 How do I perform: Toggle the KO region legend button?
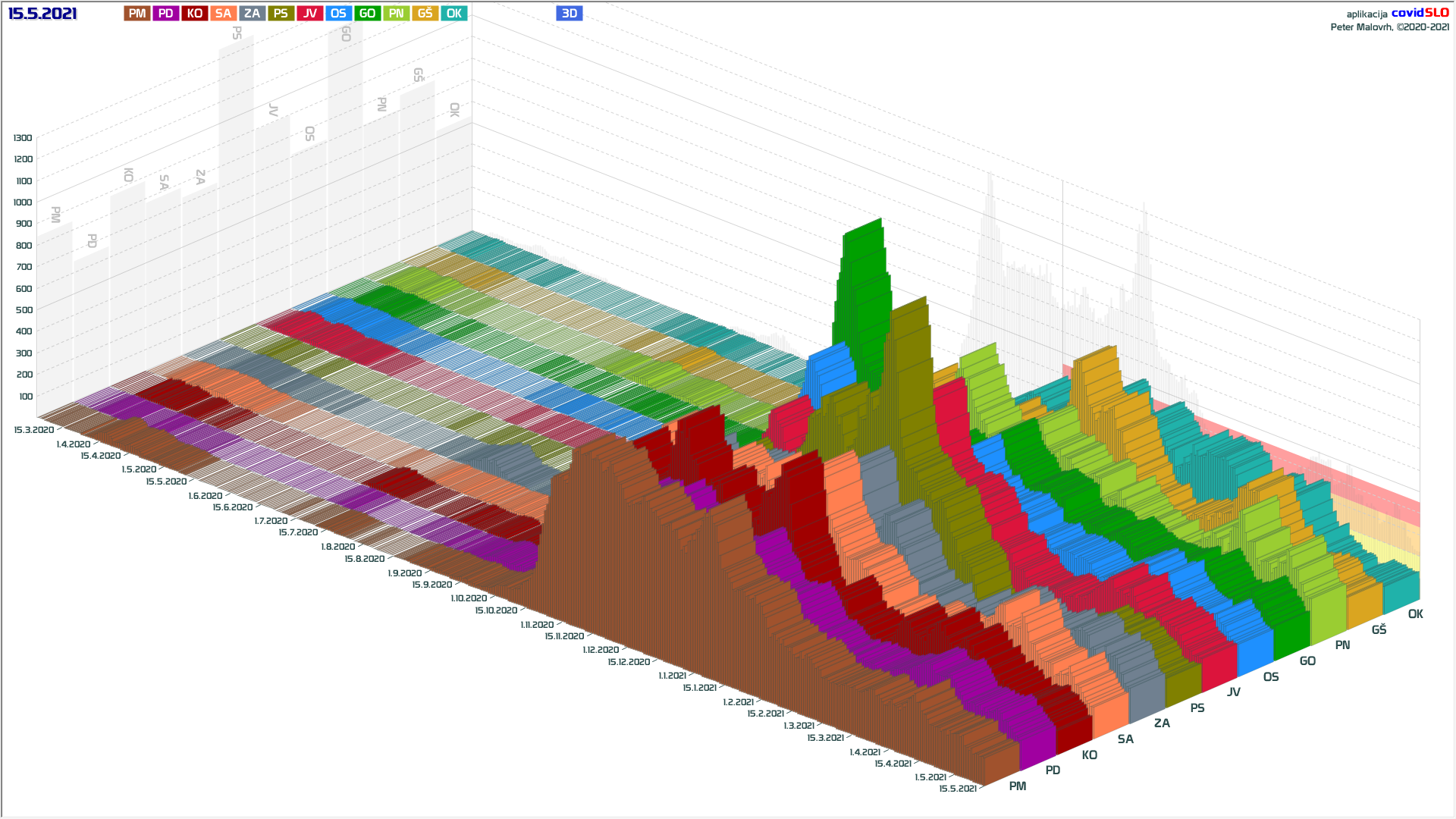point(194,13)
